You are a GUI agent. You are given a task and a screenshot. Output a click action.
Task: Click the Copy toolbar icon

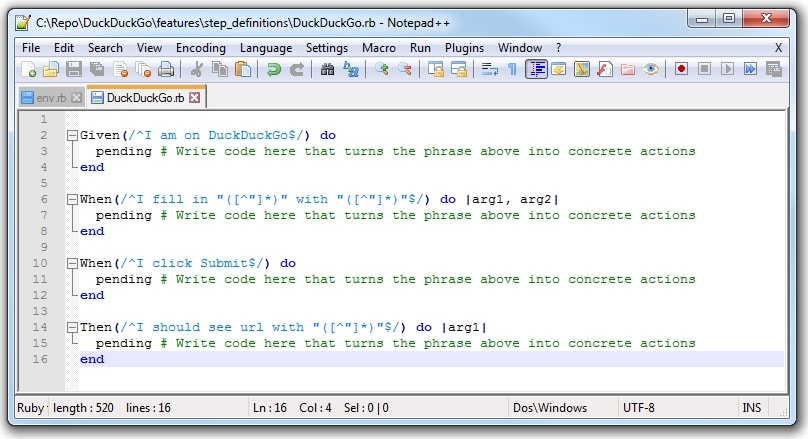tap(220, 69)
